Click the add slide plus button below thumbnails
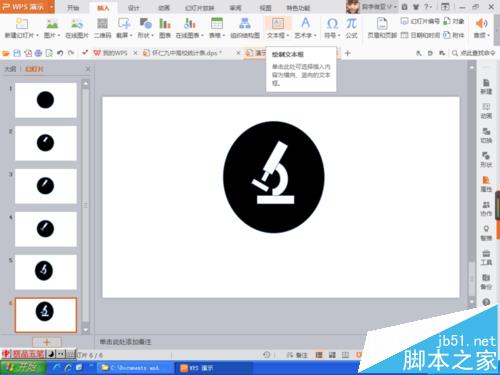 pos(47,342)
